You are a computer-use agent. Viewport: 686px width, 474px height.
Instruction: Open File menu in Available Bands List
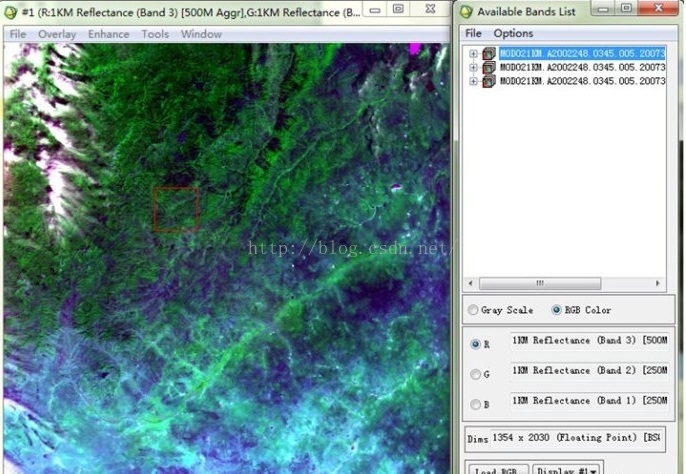[x=473, y=33]
